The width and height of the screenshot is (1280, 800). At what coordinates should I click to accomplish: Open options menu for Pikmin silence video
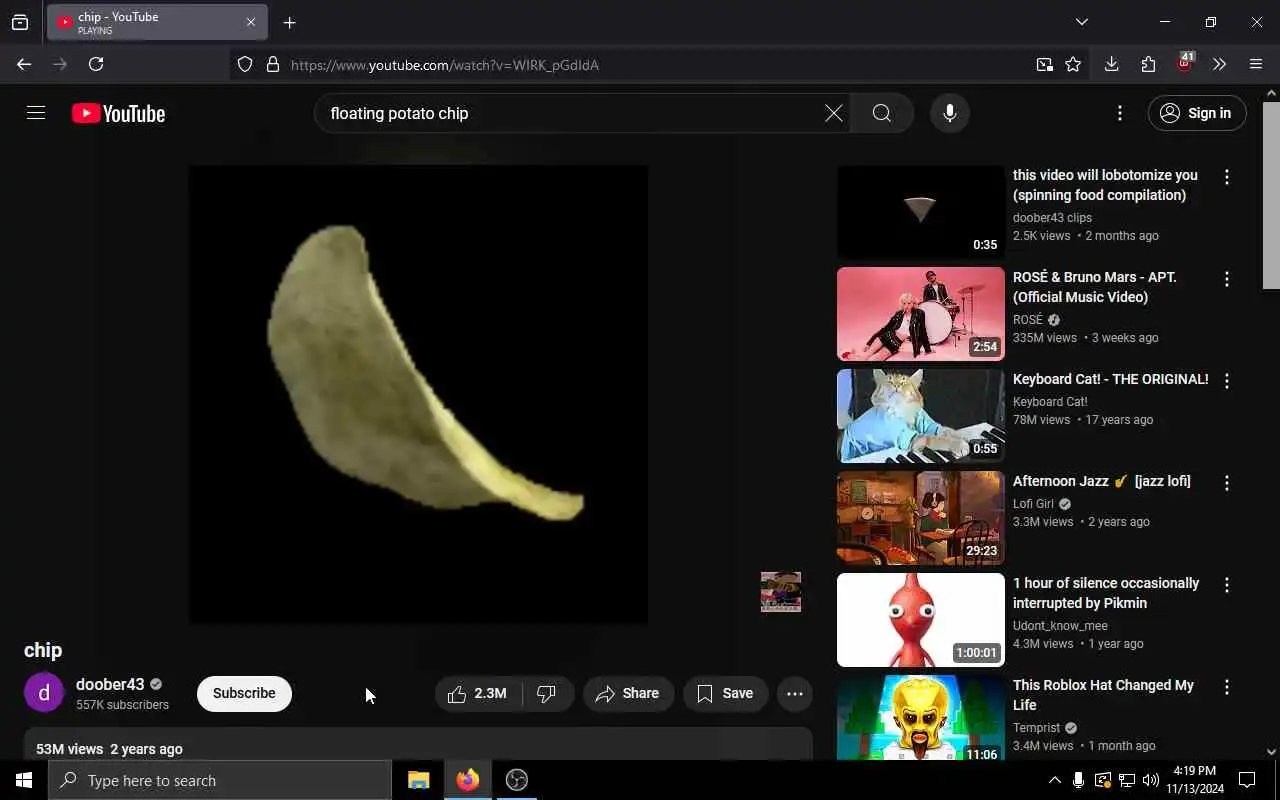(x=1227, y=585)
